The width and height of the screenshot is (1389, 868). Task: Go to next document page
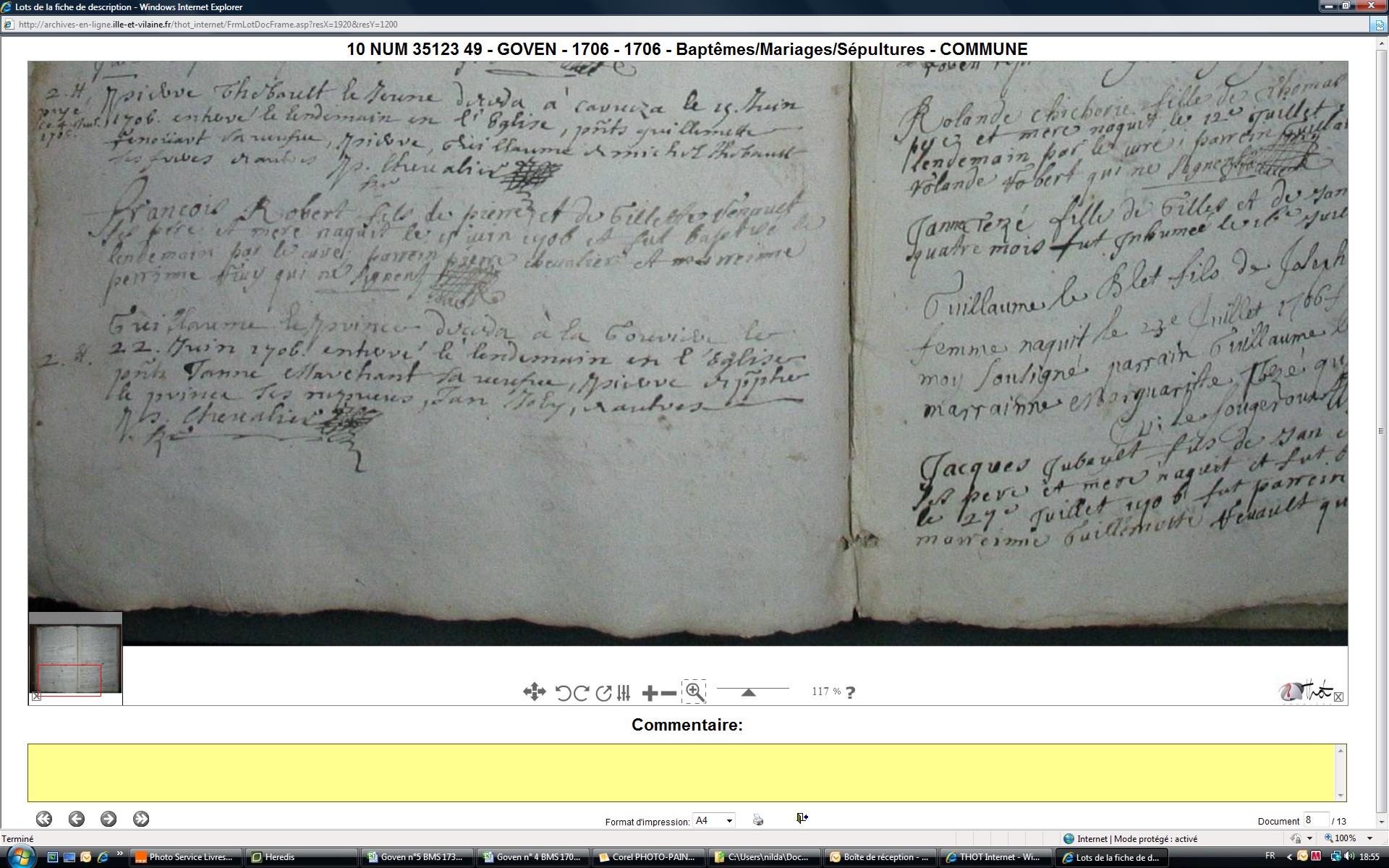tap(109, 819)
